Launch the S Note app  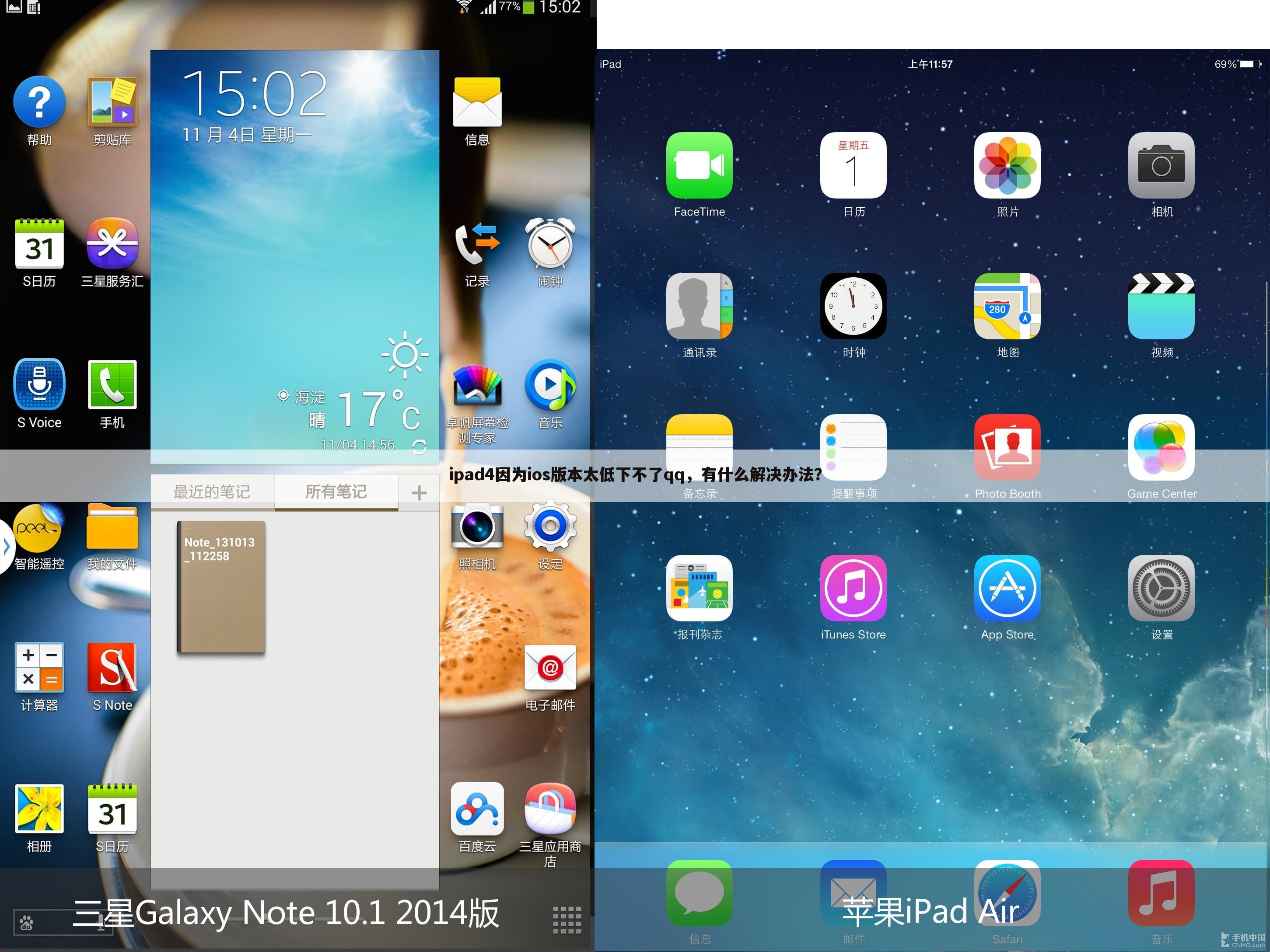[112, 667]
